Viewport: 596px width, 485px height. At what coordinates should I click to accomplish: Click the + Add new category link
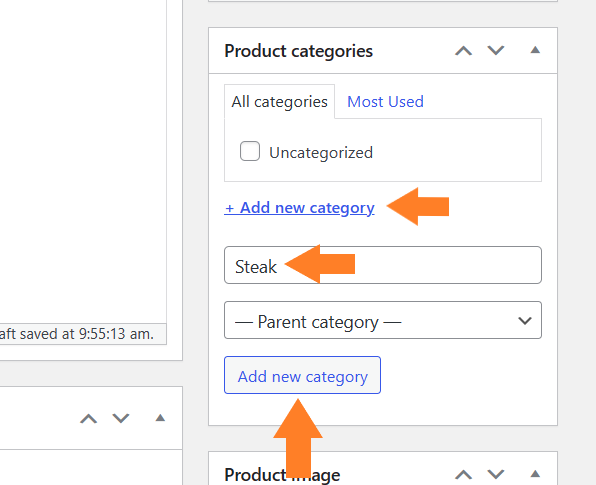(299, 208)
